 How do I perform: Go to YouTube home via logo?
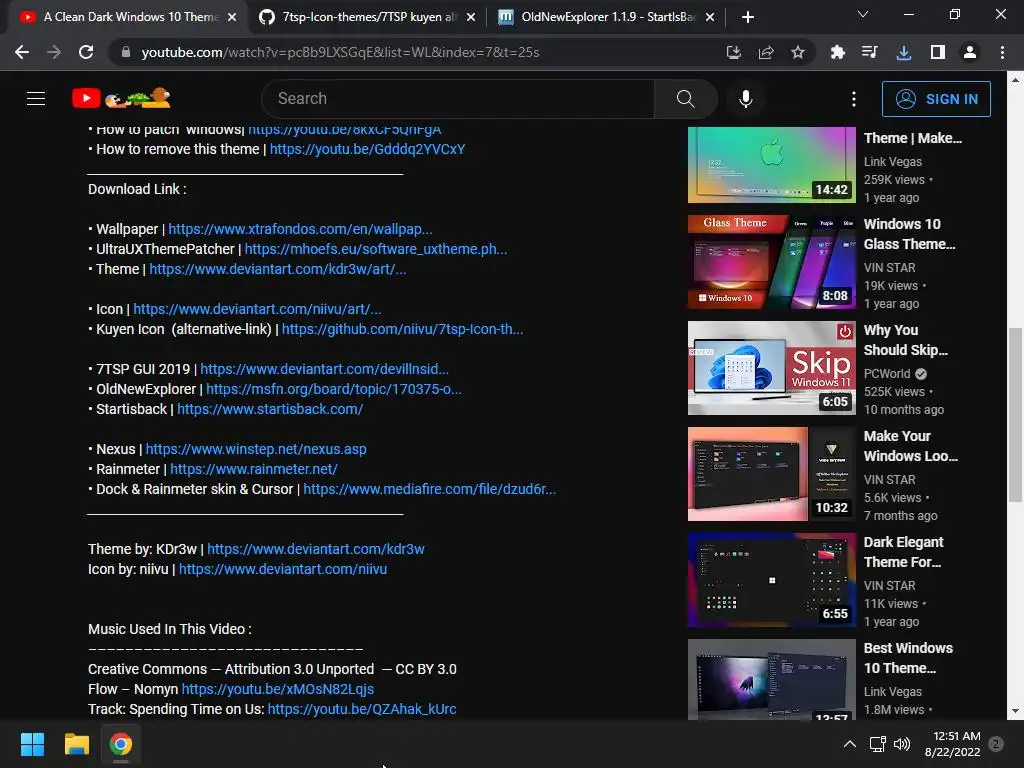click(121, 98)
